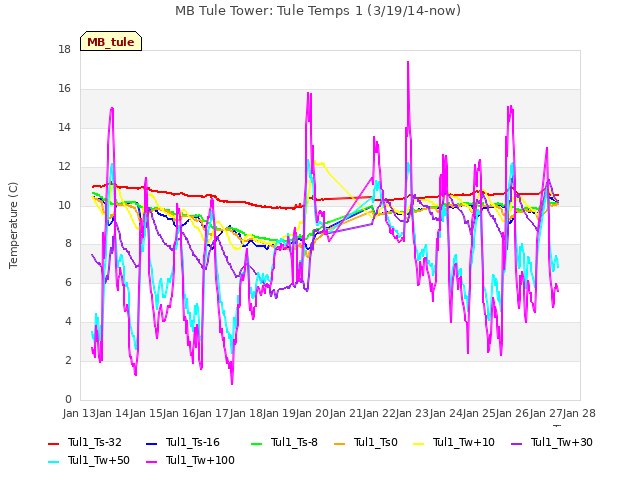640x480 pixels.
Task: Select the Tul1_Ts0 legend label
Action: [376, 442]
